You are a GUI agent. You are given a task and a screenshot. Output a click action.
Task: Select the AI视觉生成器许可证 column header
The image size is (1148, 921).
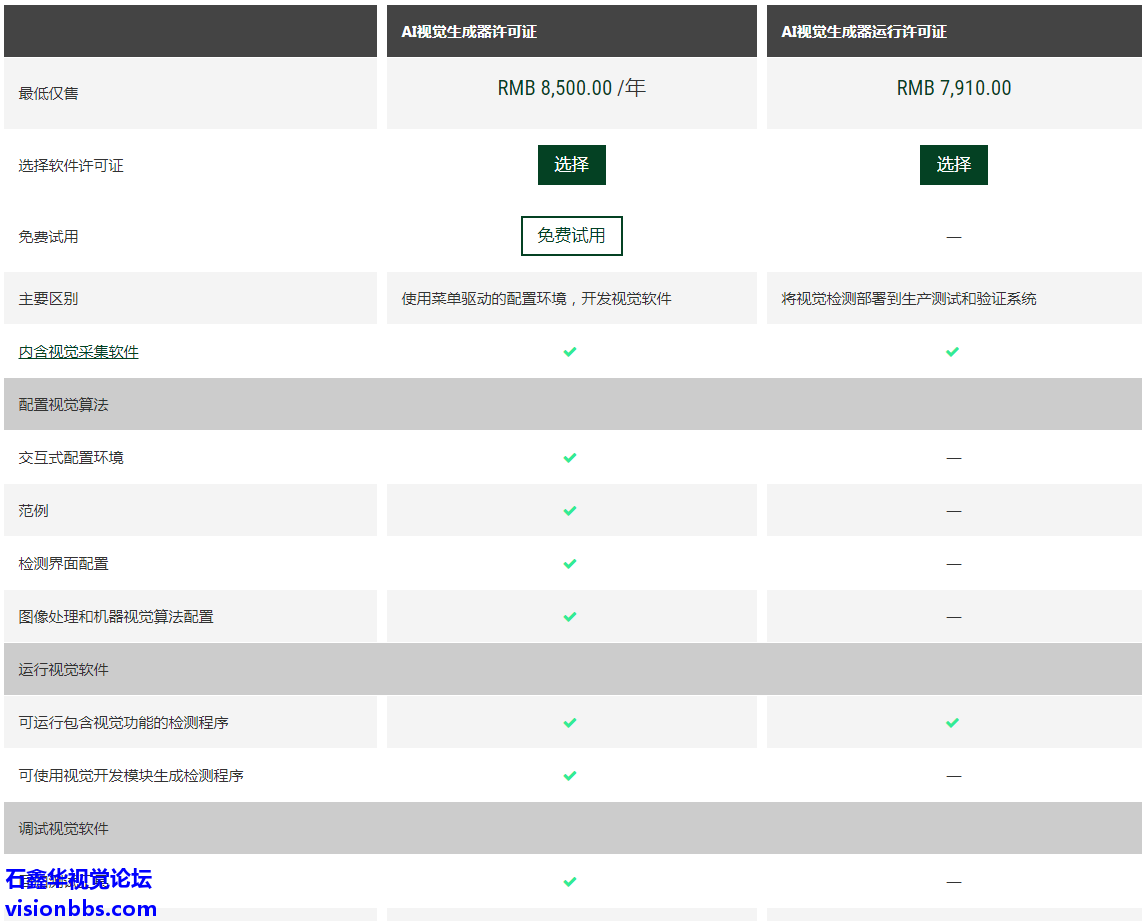click(469, 32)
